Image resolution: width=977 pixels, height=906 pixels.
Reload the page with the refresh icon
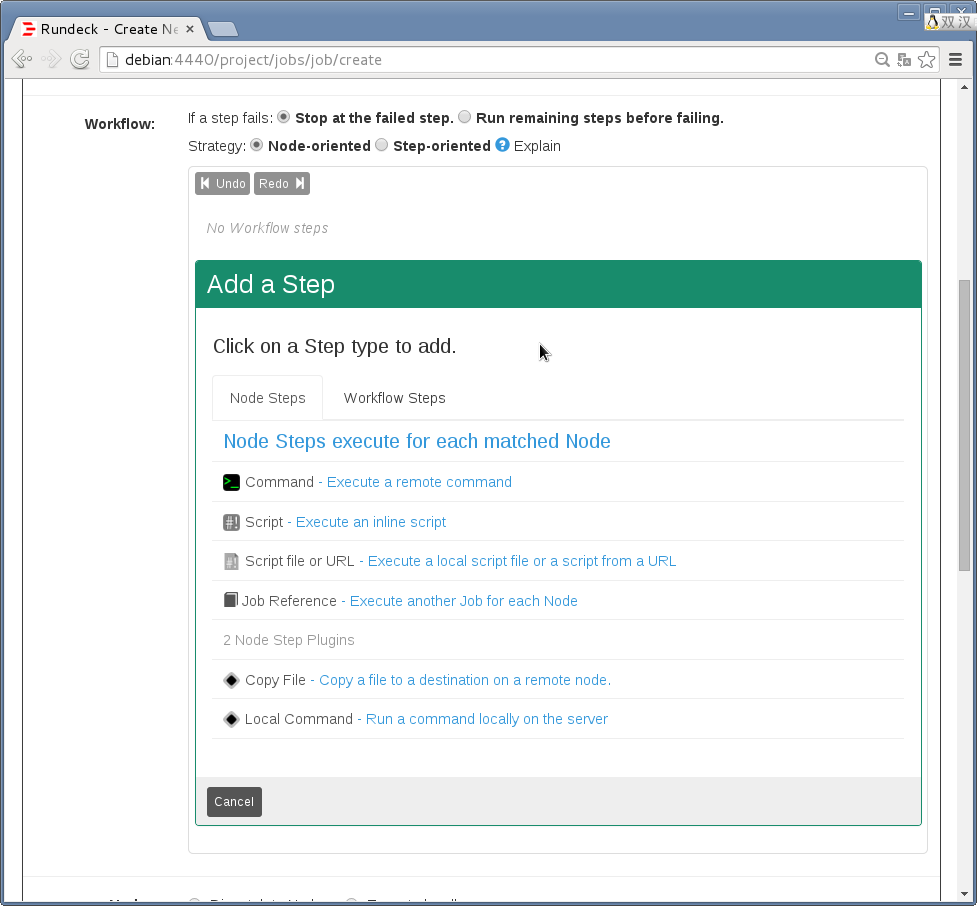(x=80, y=59)
